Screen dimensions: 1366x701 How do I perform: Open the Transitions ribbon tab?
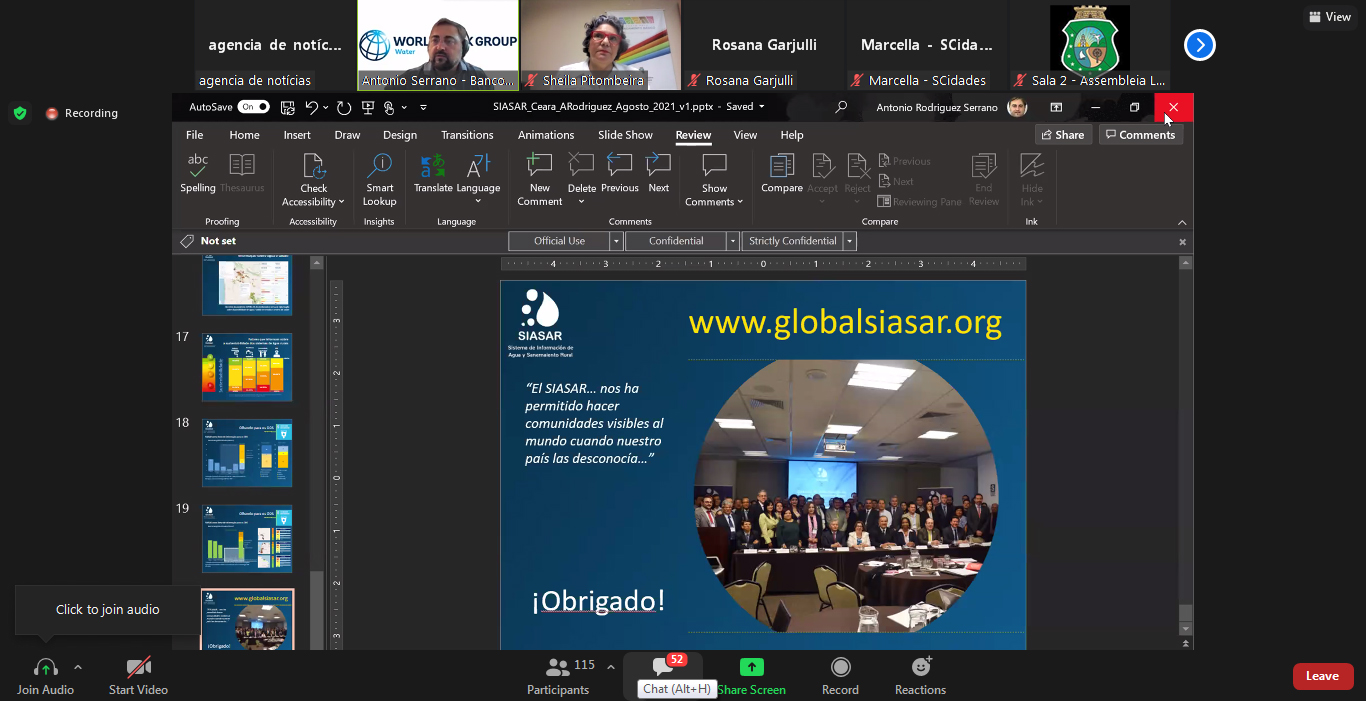click(x=467, y=135)
